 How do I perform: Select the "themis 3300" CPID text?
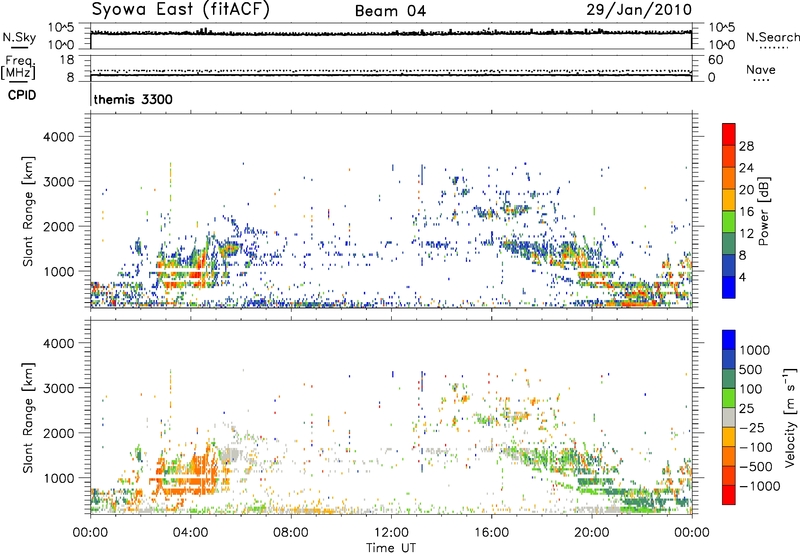coord(133,99)
